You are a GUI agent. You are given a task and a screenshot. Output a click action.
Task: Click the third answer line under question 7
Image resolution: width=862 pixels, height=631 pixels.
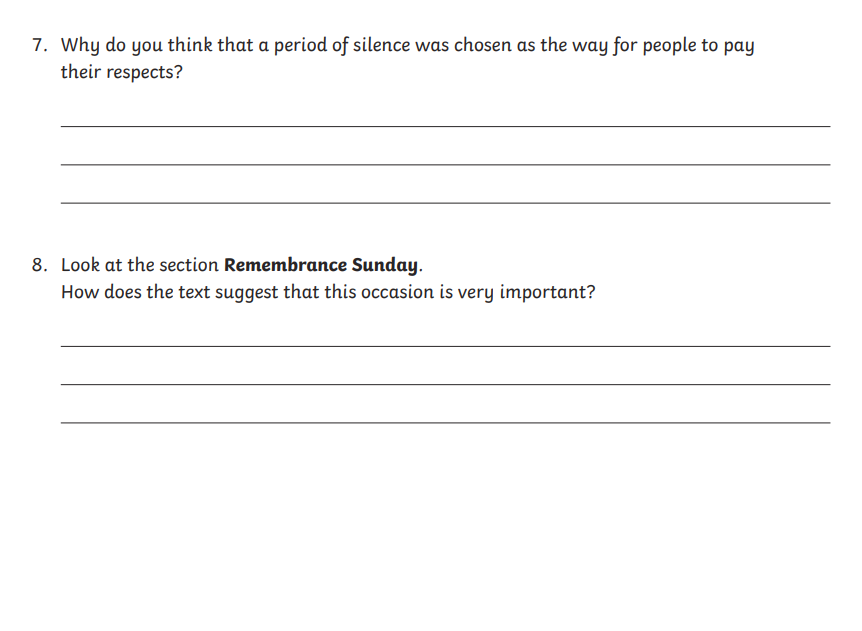(445, 203)
